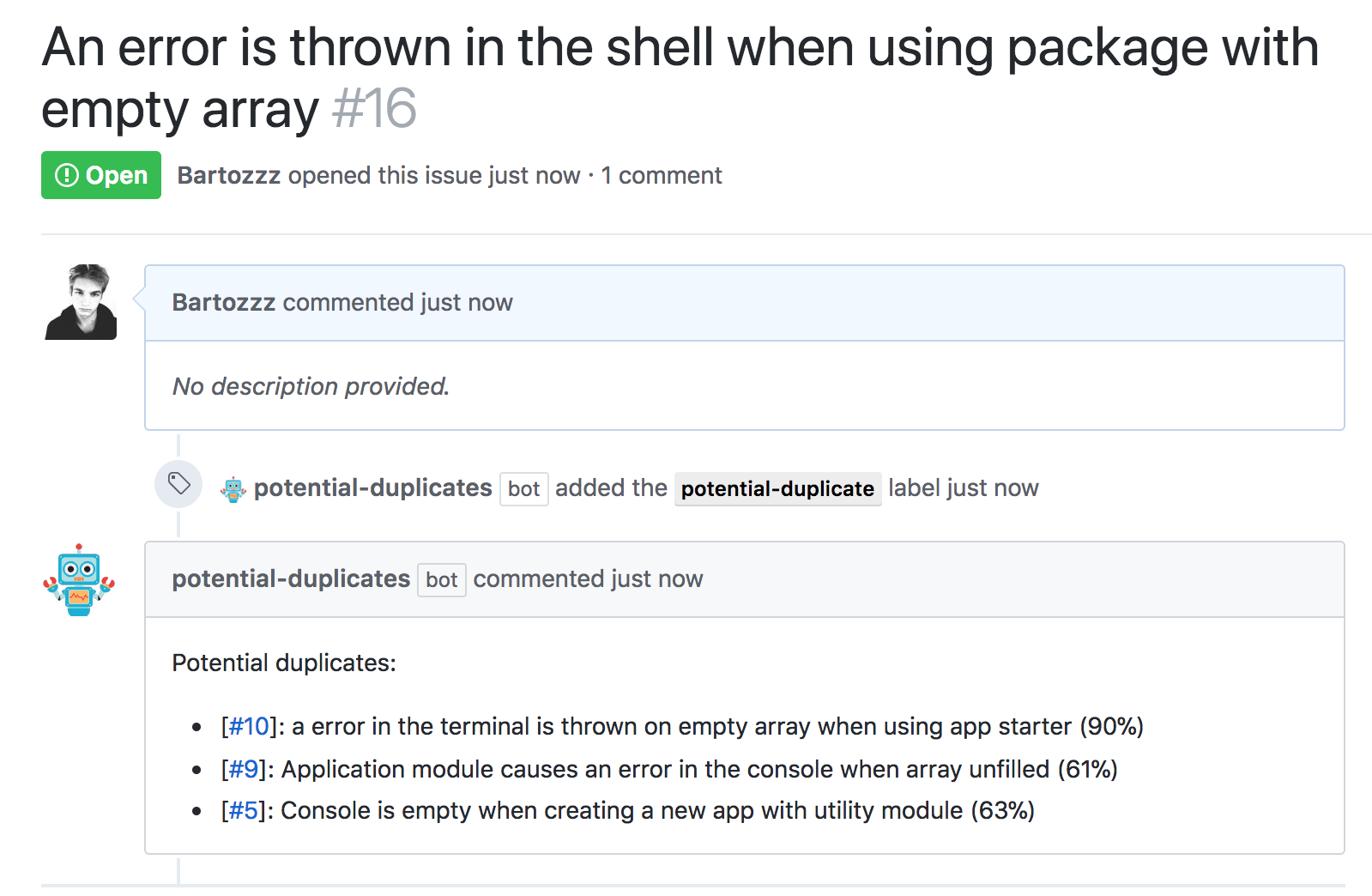Click the large robot bot avatar
Image resolution: width=1372 pixels, height=896 pixels.
(79, 580)
